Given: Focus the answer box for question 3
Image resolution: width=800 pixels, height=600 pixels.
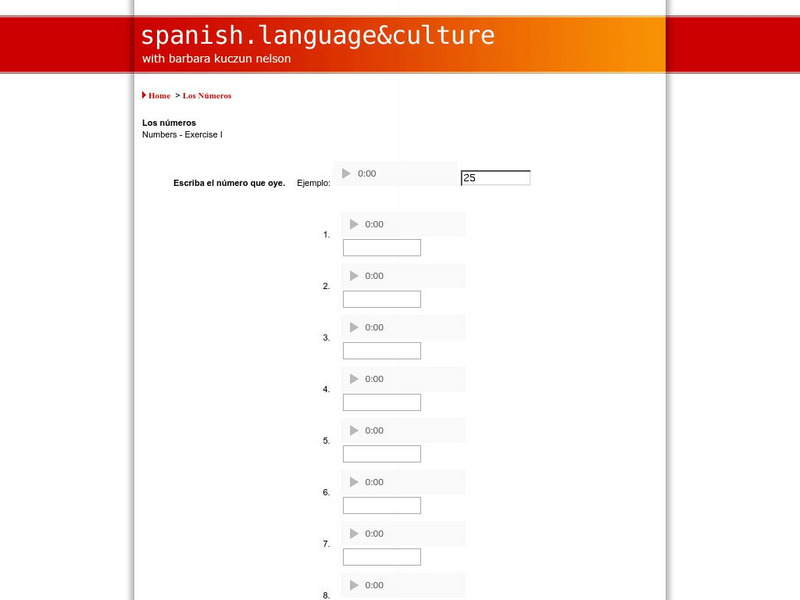Looking at the screenshot, I should (x=382, y=351).
